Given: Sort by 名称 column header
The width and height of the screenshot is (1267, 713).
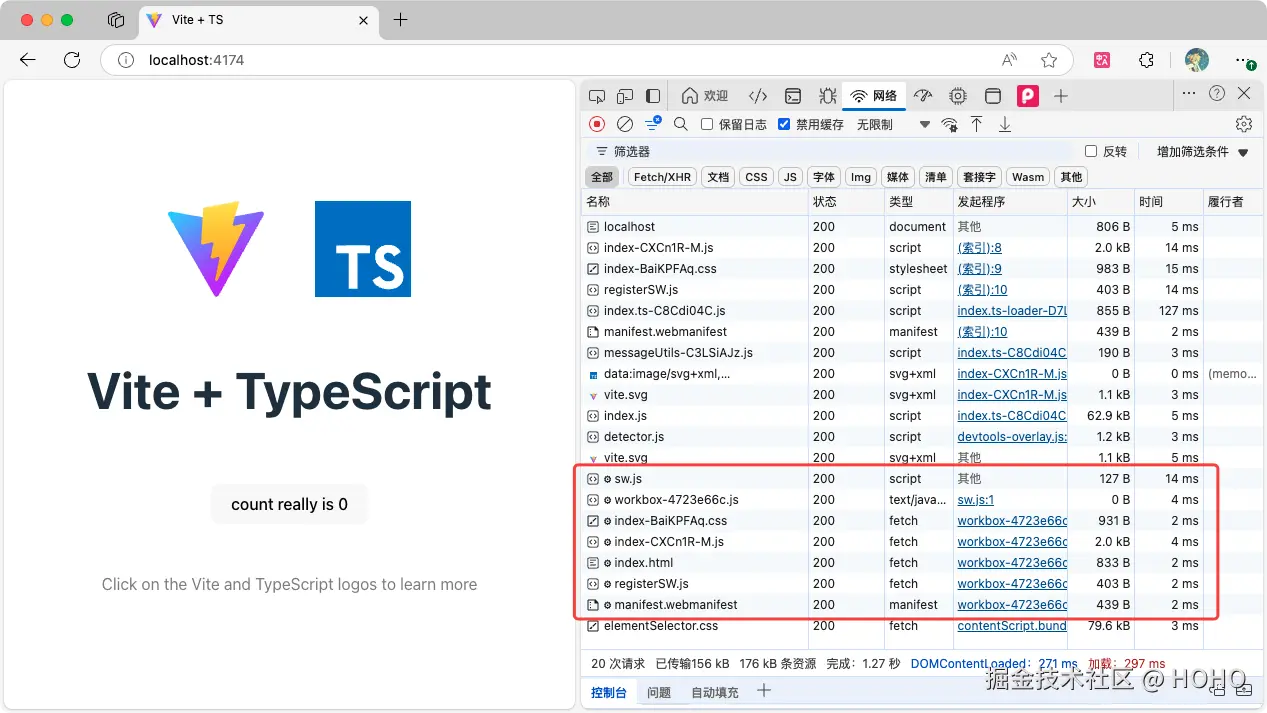Looking at the screenshot, I should 695,202.
